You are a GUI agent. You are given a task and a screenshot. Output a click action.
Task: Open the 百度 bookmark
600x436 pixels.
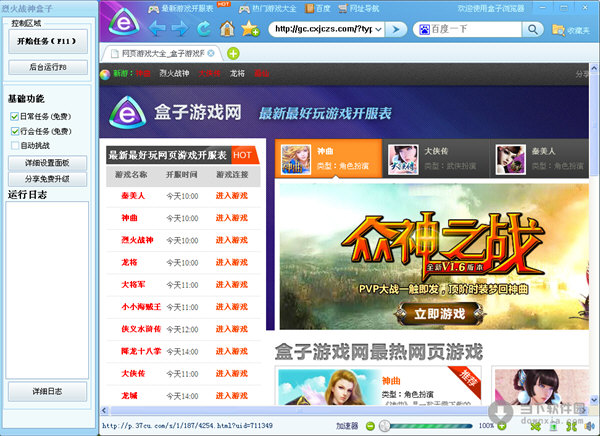[x=318, y=8]
